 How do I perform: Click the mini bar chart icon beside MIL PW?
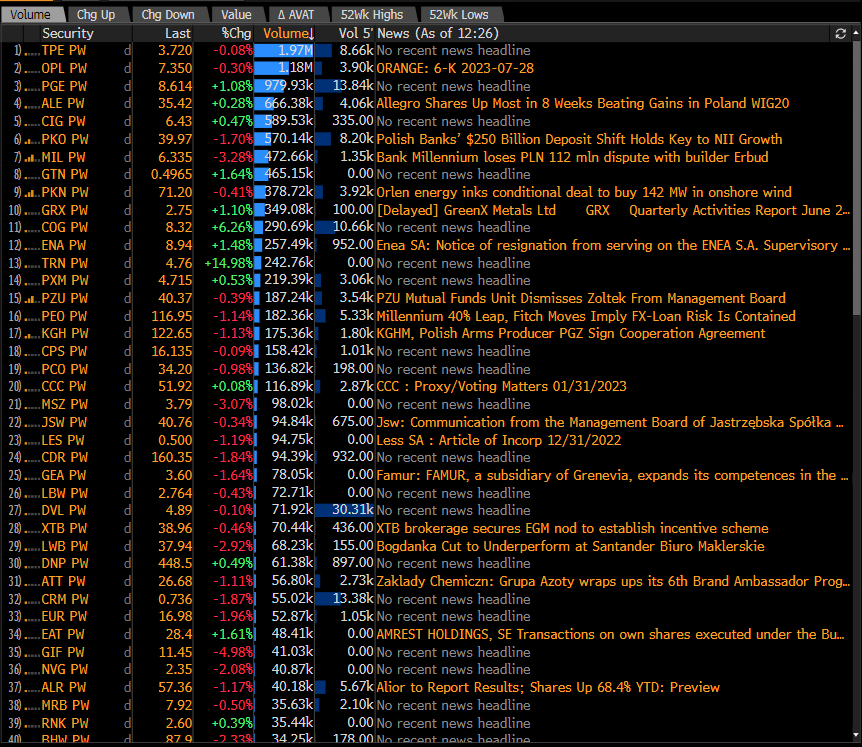click(x=30, y=157)
